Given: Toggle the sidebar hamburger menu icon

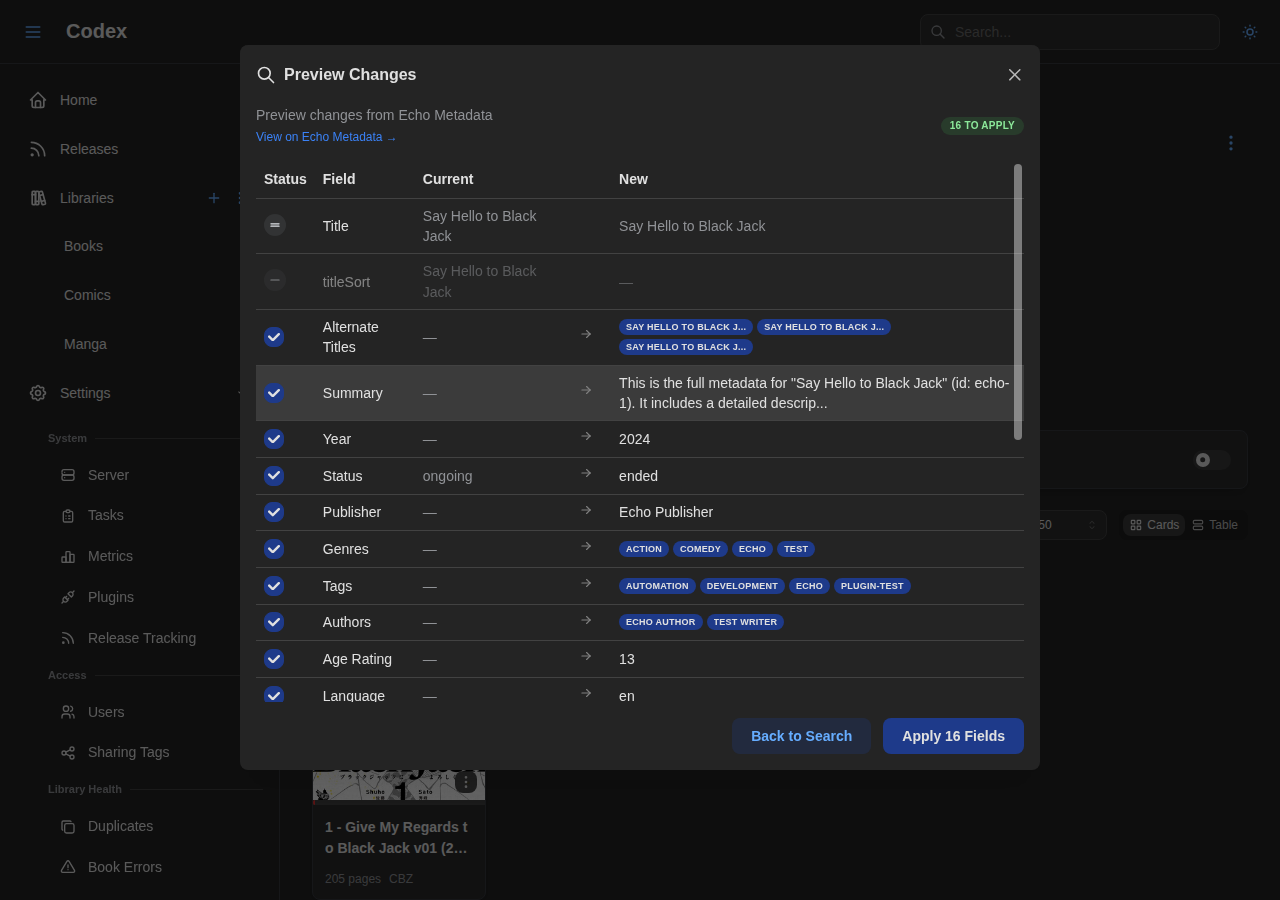Looking at the screenshot, I should 33,32.
